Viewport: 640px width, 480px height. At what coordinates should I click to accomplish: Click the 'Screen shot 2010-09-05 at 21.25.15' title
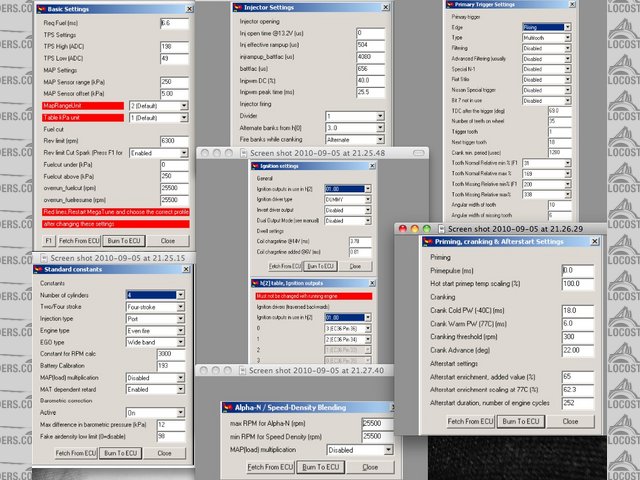(118, 258)
